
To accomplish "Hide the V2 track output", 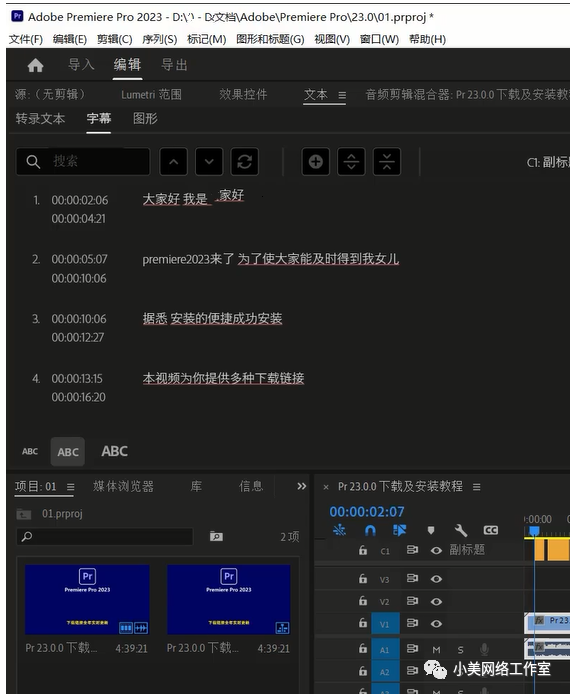I will click(x=436, y=601).
